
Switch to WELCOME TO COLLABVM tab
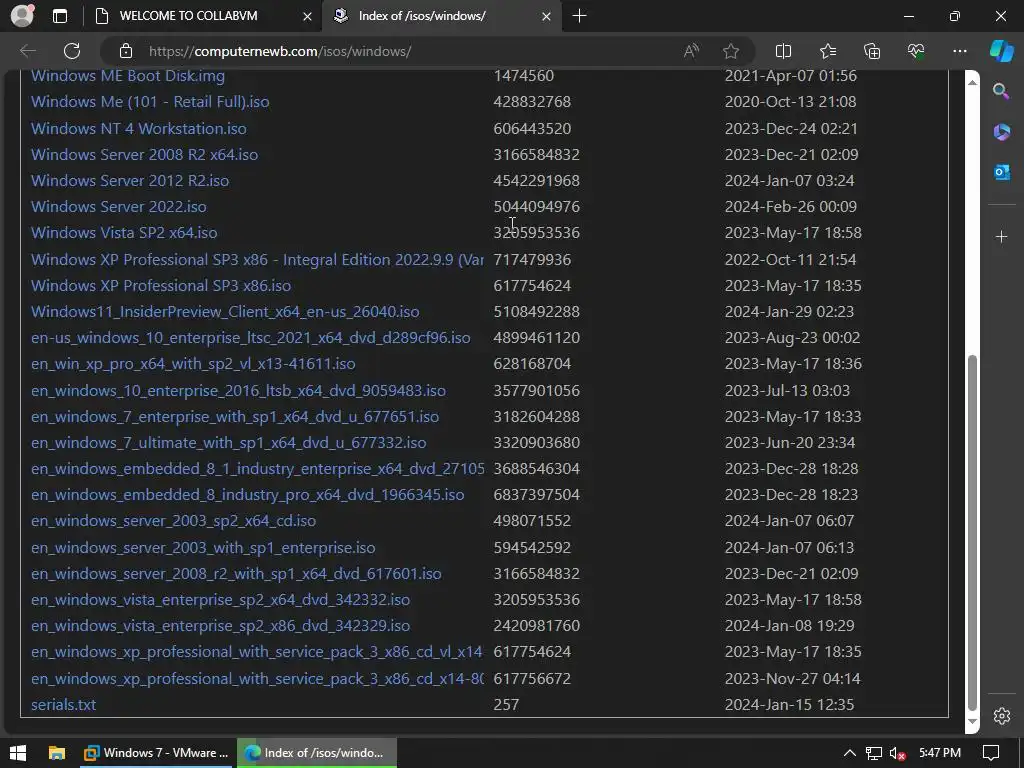click(202, 16)
